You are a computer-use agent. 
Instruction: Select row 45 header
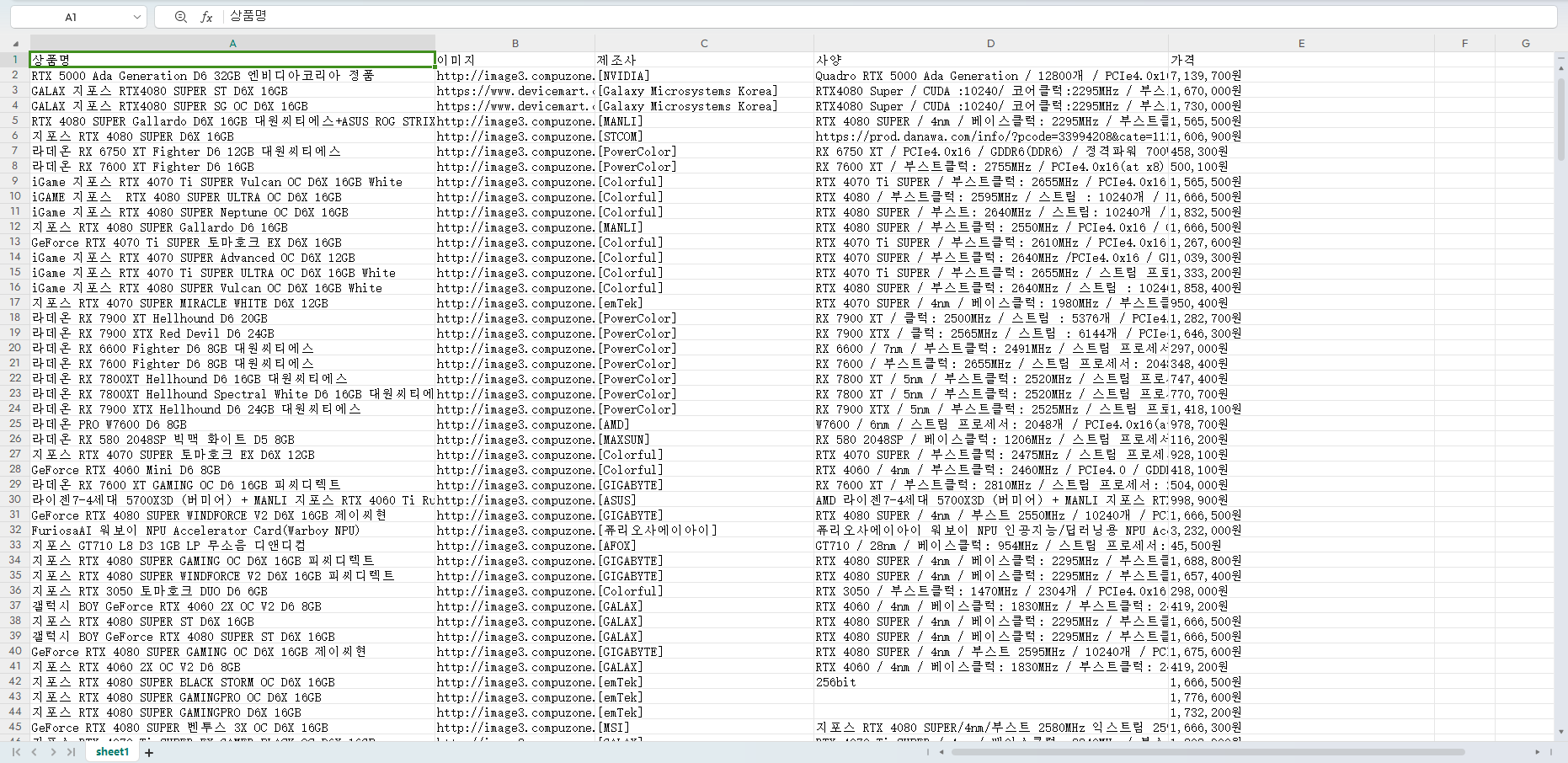pyautogui.click(x=15, y=727)
